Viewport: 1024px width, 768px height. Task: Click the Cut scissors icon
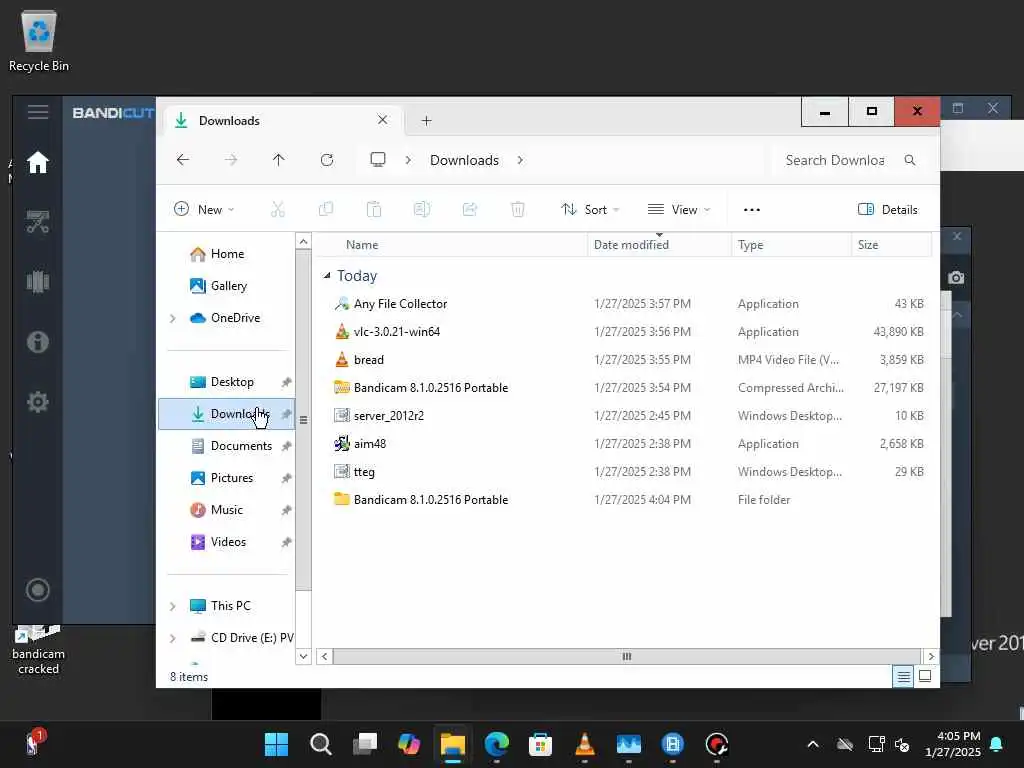point(278,209)
